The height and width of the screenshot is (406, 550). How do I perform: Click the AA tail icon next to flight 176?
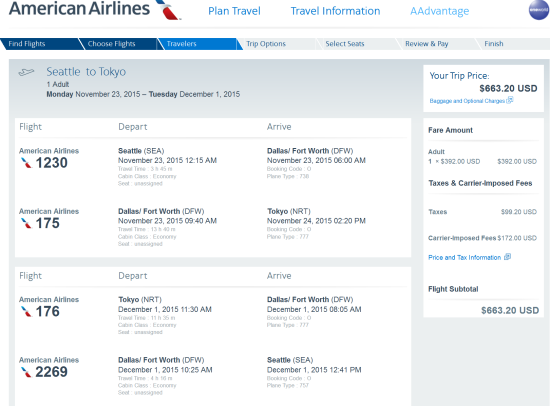pyautogui.click(x=26, y=312)
